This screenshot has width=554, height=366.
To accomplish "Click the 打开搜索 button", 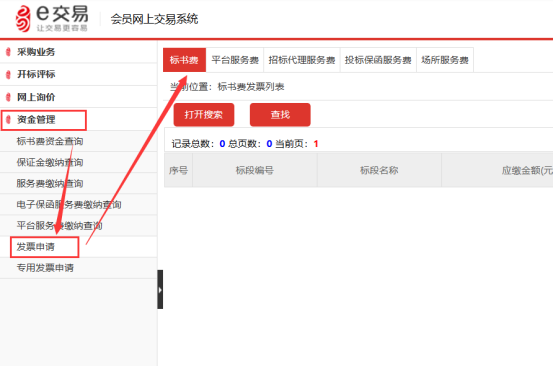I will coord(204,114).
